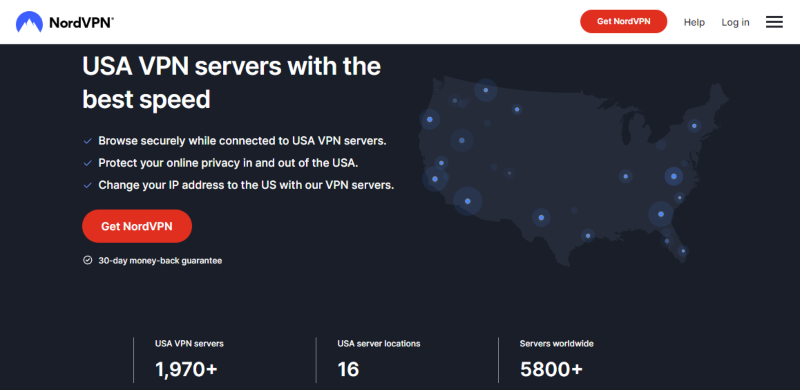Click the USA map graphic
Viewport: 800px width, 390px height.
click(x=573, y=171)
